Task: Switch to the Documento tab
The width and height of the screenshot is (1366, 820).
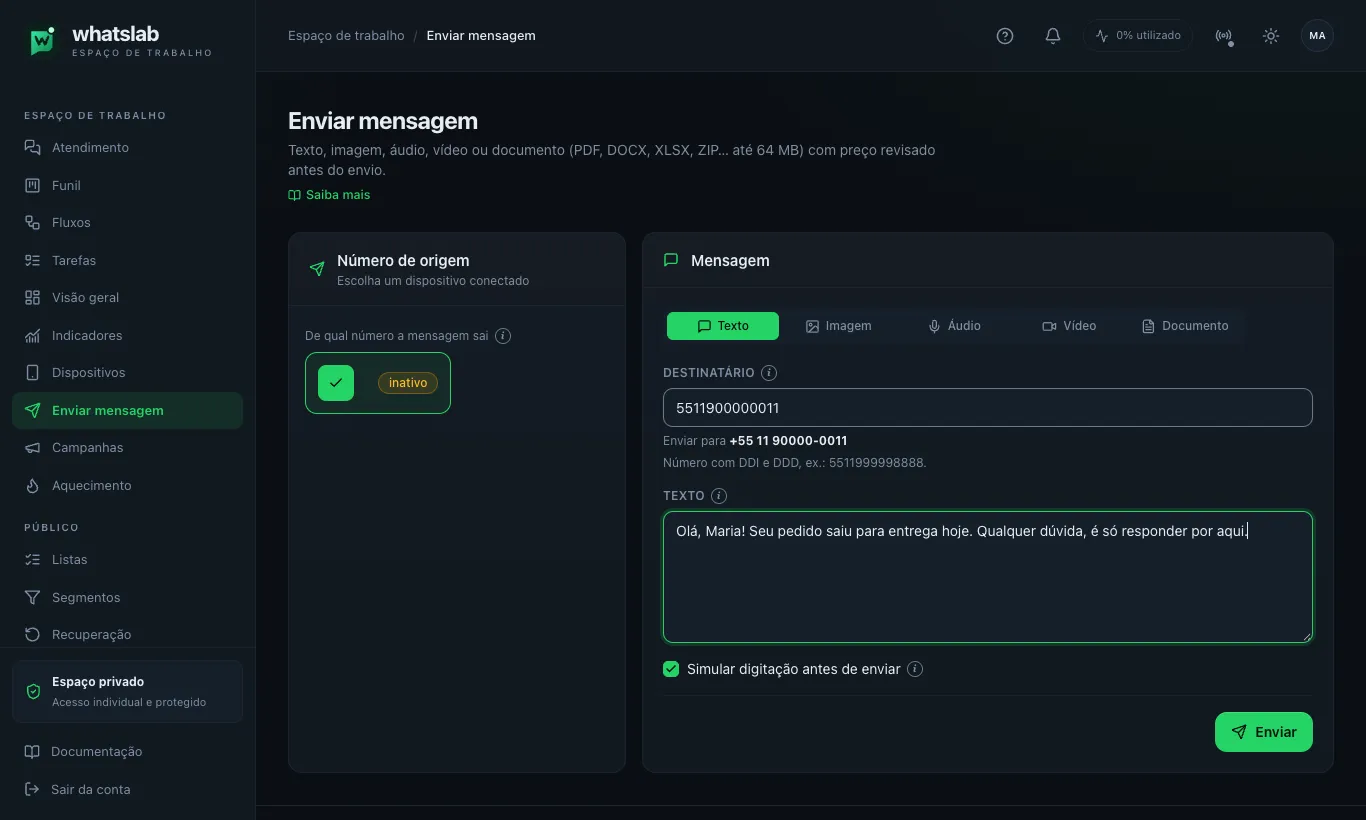Action: coord(1185,326)
